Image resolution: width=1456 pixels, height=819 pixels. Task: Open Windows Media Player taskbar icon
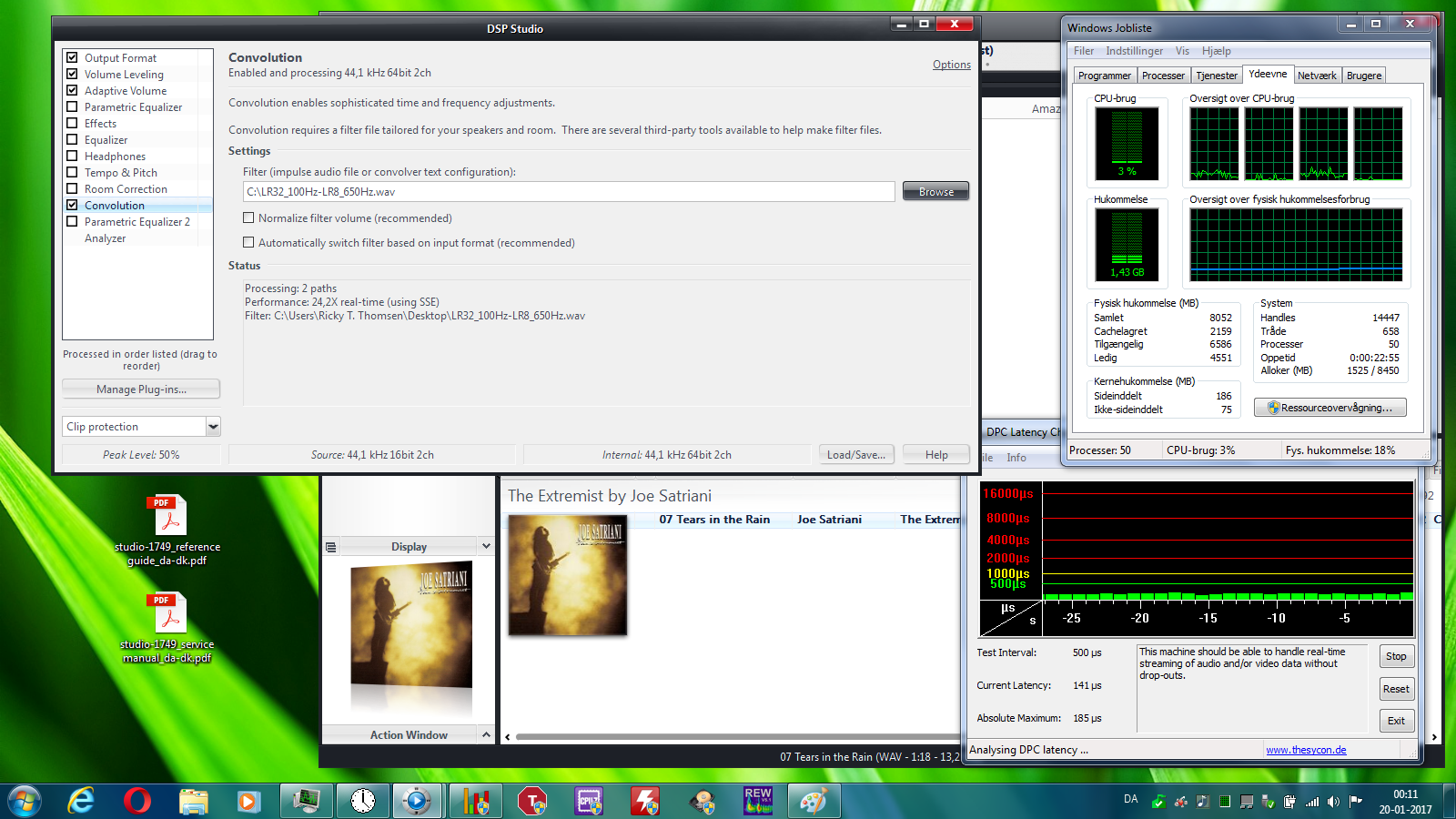[x=248, y=801]
